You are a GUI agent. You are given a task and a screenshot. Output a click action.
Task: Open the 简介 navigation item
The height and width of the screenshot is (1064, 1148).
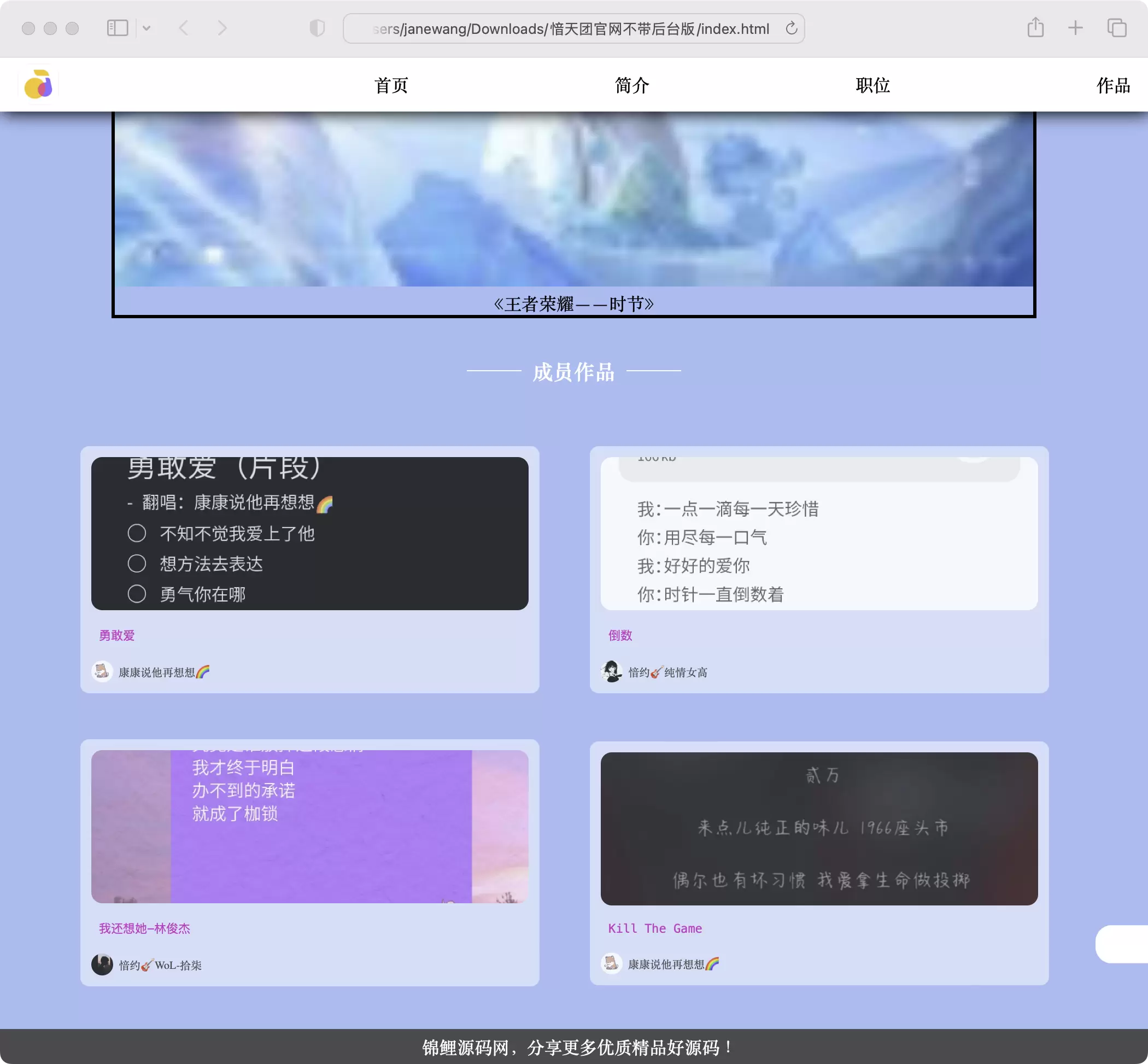[632, 85]
